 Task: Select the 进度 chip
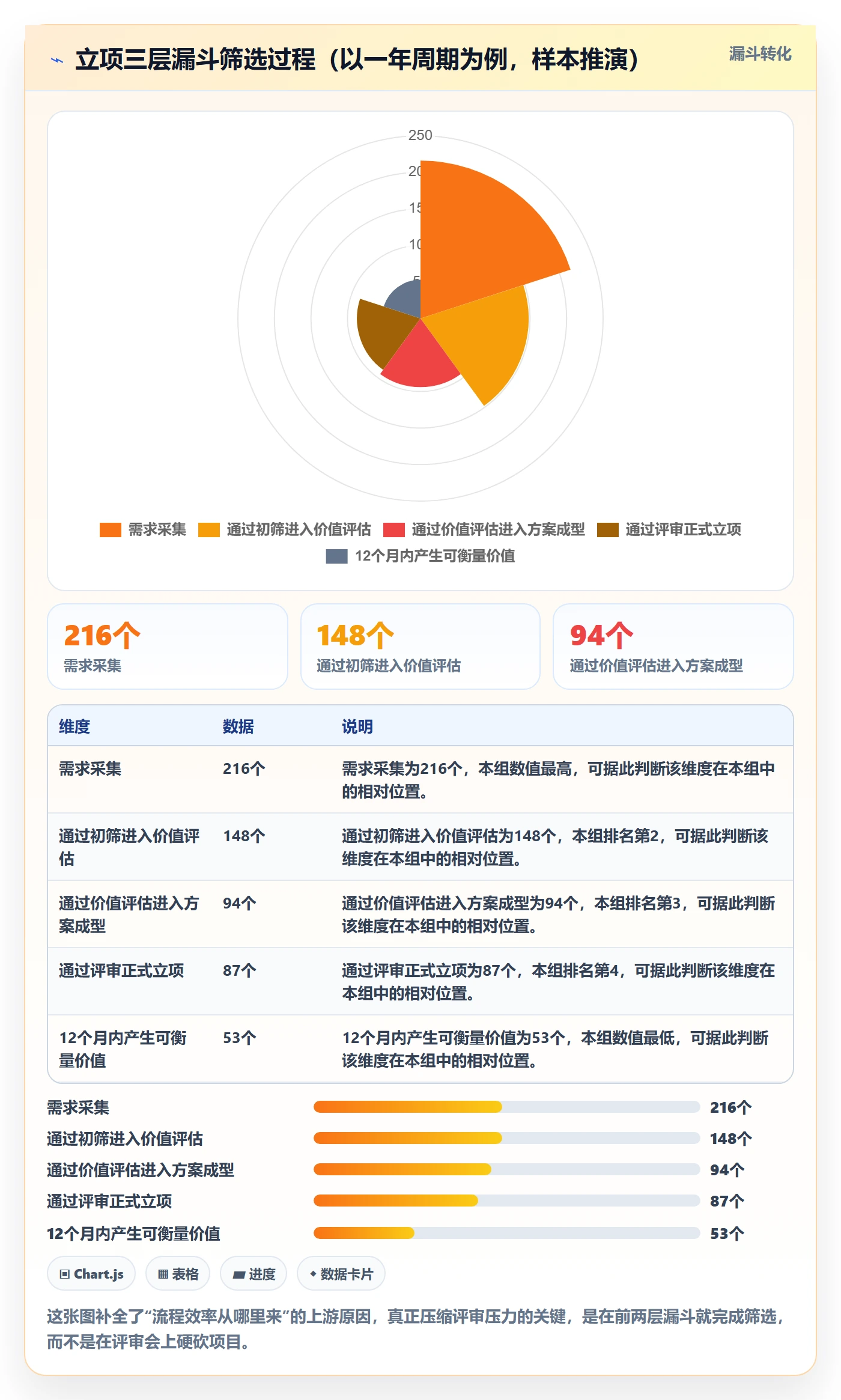(254, 1274)
